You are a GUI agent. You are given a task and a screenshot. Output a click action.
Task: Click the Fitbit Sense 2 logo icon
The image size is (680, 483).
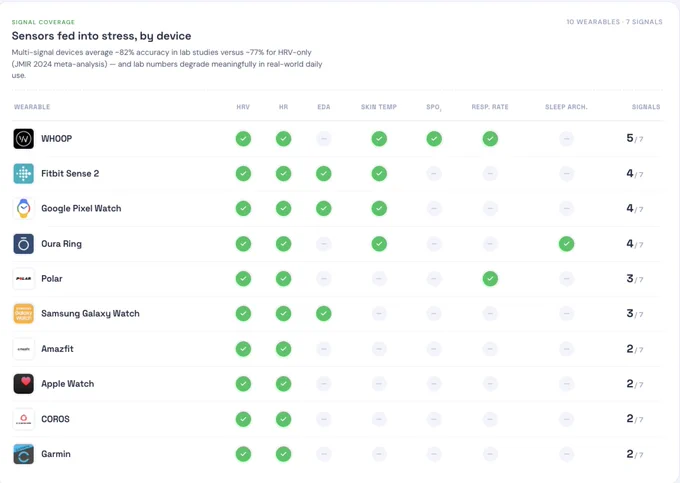[x=23, y=173]
